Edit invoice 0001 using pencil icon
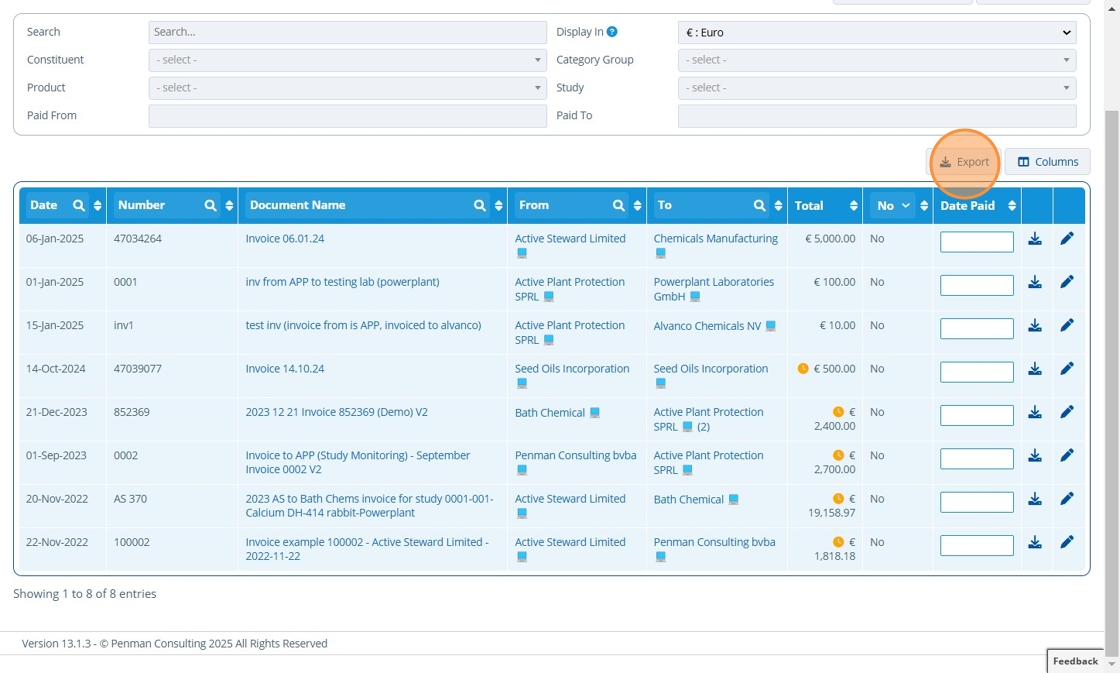The height and width of the screenshot is (673, 1120). point(1067,282)
